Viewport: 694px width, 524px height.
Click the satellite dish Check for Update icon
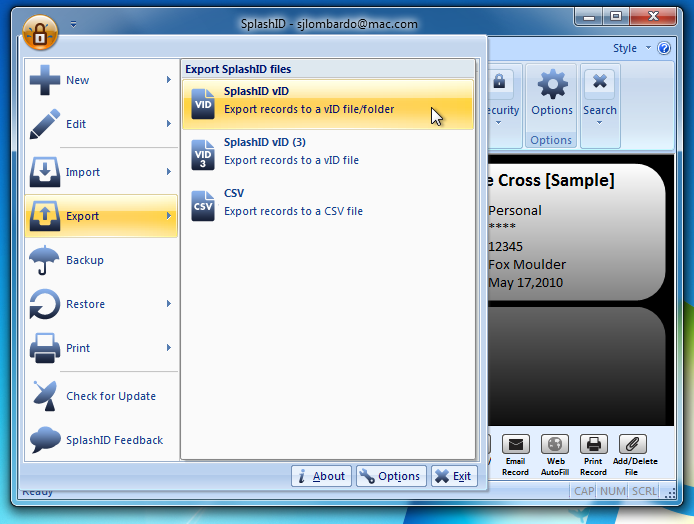45,396
